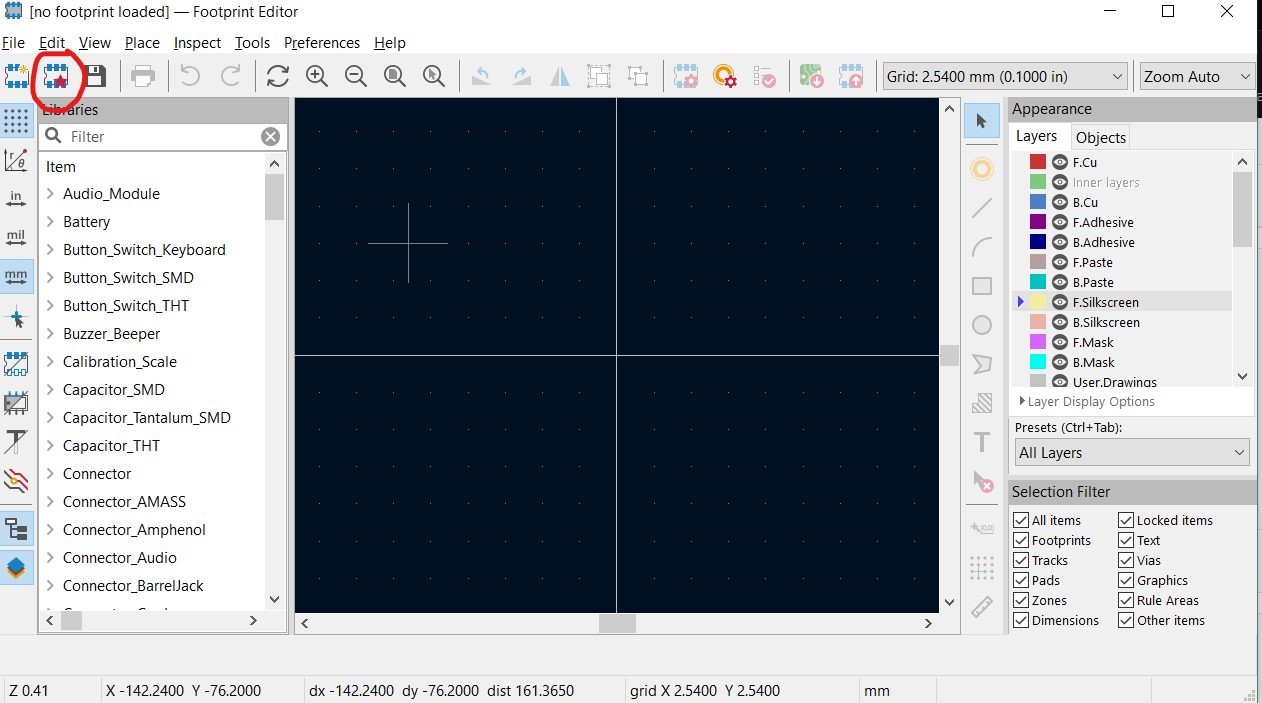Click the F.Paste layer color swatch
The width and height of the screenshot is (1262, 703).
tap(1038, 262)
